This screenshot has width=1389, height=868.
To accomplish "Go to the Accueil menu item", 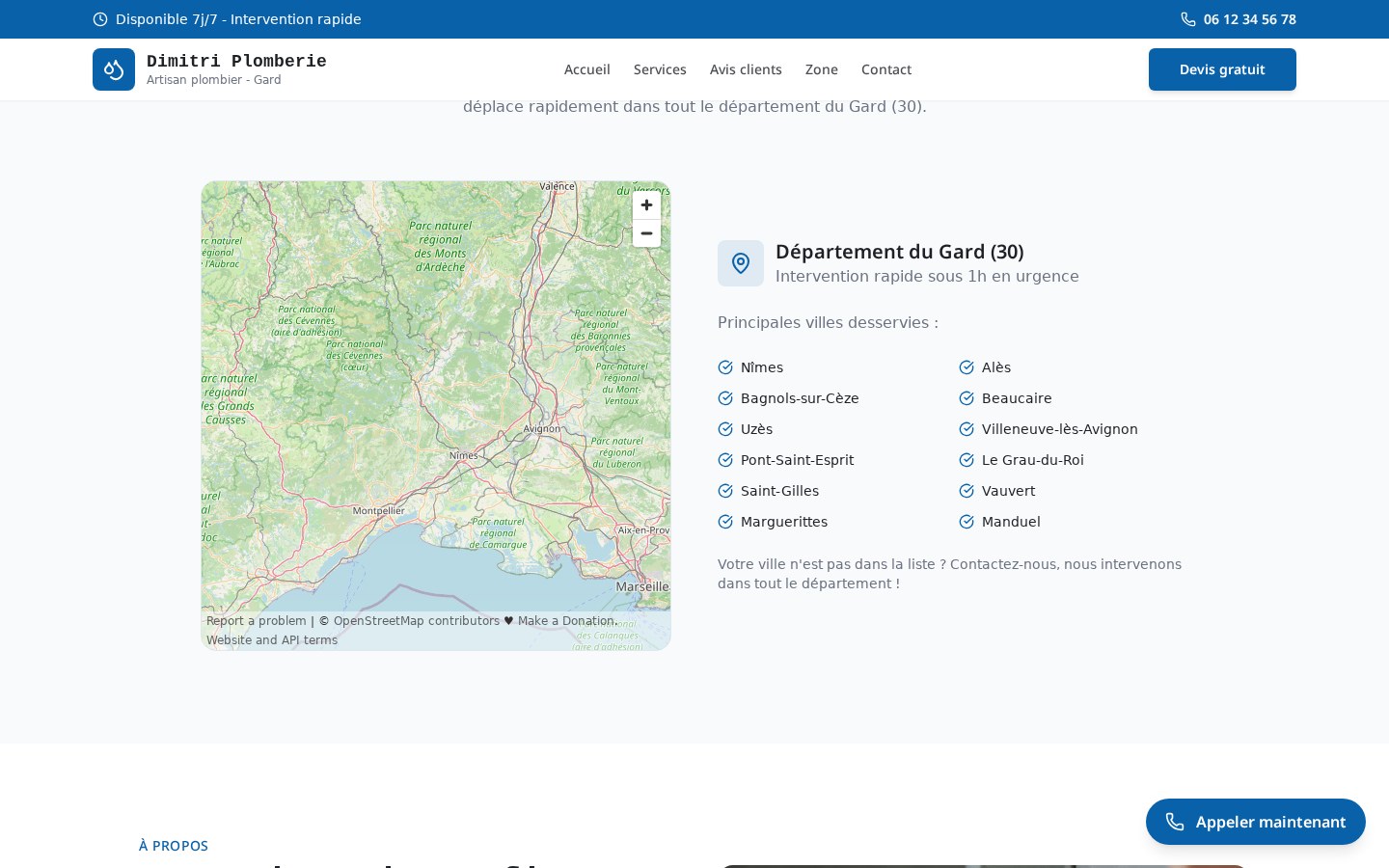I will pyautogui.click(x=586, y=69).
